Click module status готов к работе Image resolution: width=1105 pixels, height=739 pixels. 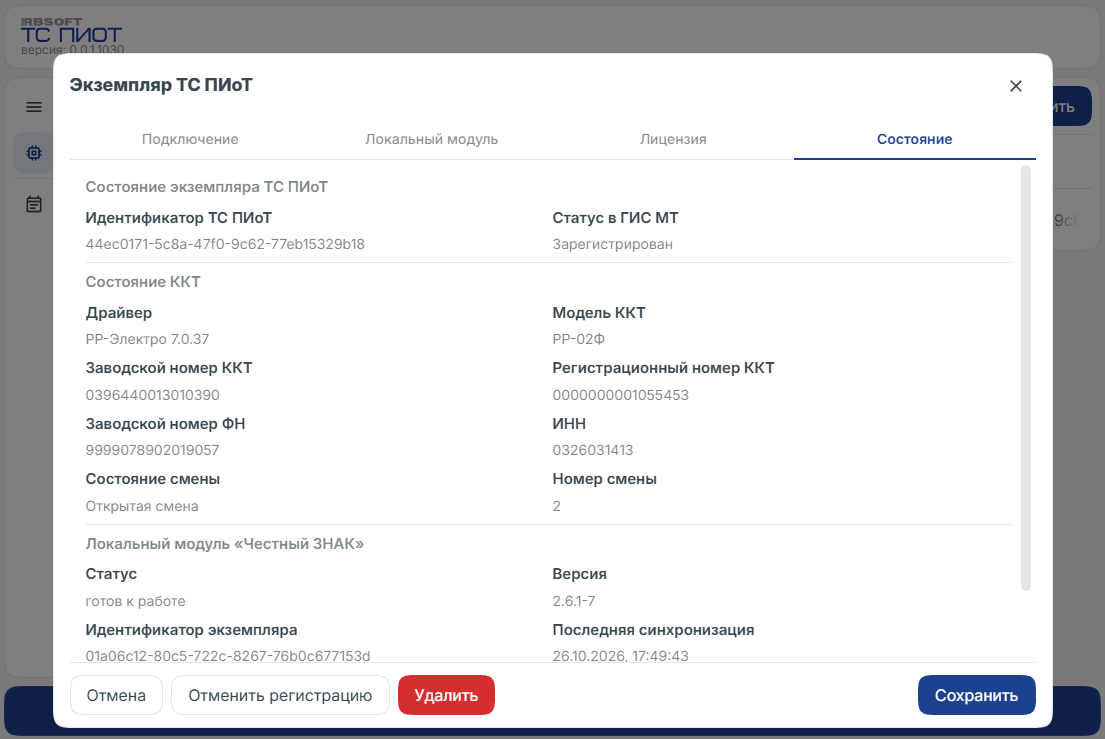point(135,602)
